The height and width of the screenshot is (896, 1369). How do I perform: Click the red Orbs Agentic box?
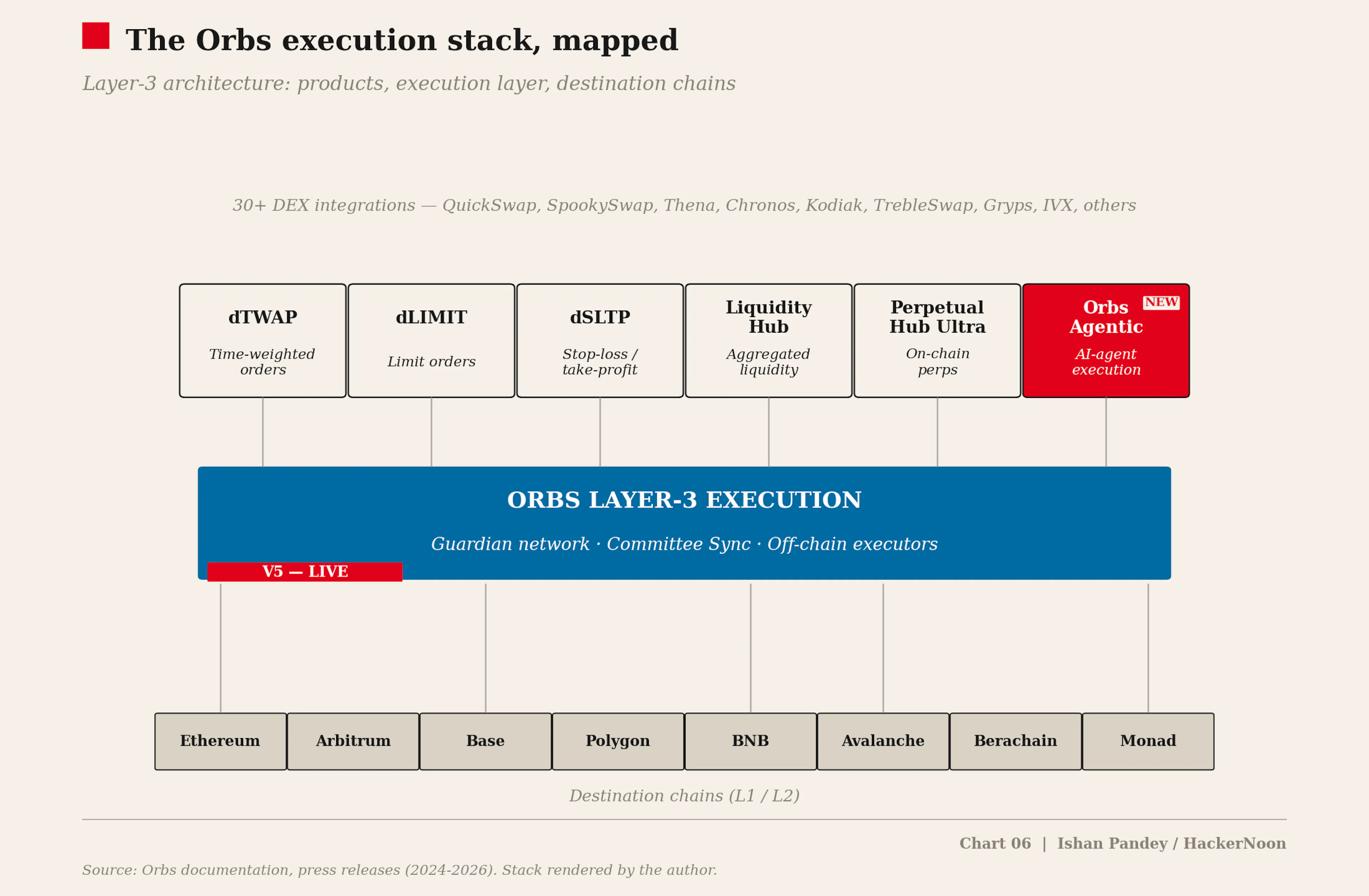click(1106, 341)
